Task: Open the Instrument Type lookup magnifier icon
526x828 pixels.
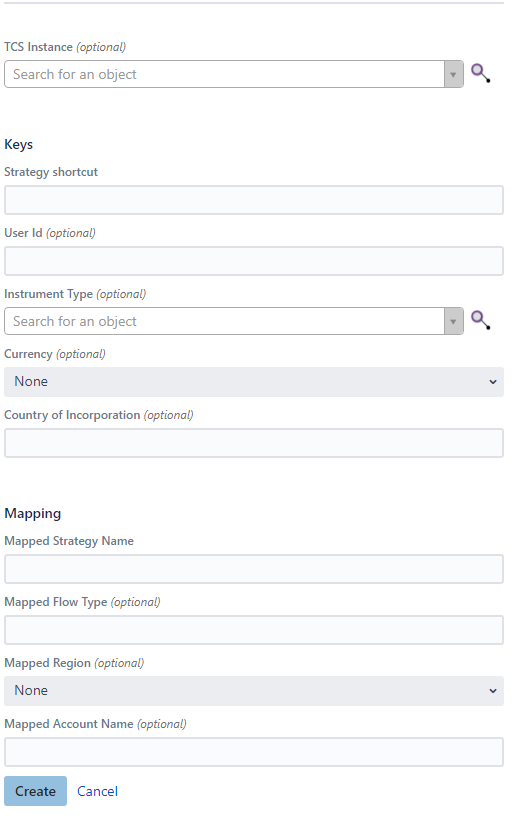Action: (481, 321)
